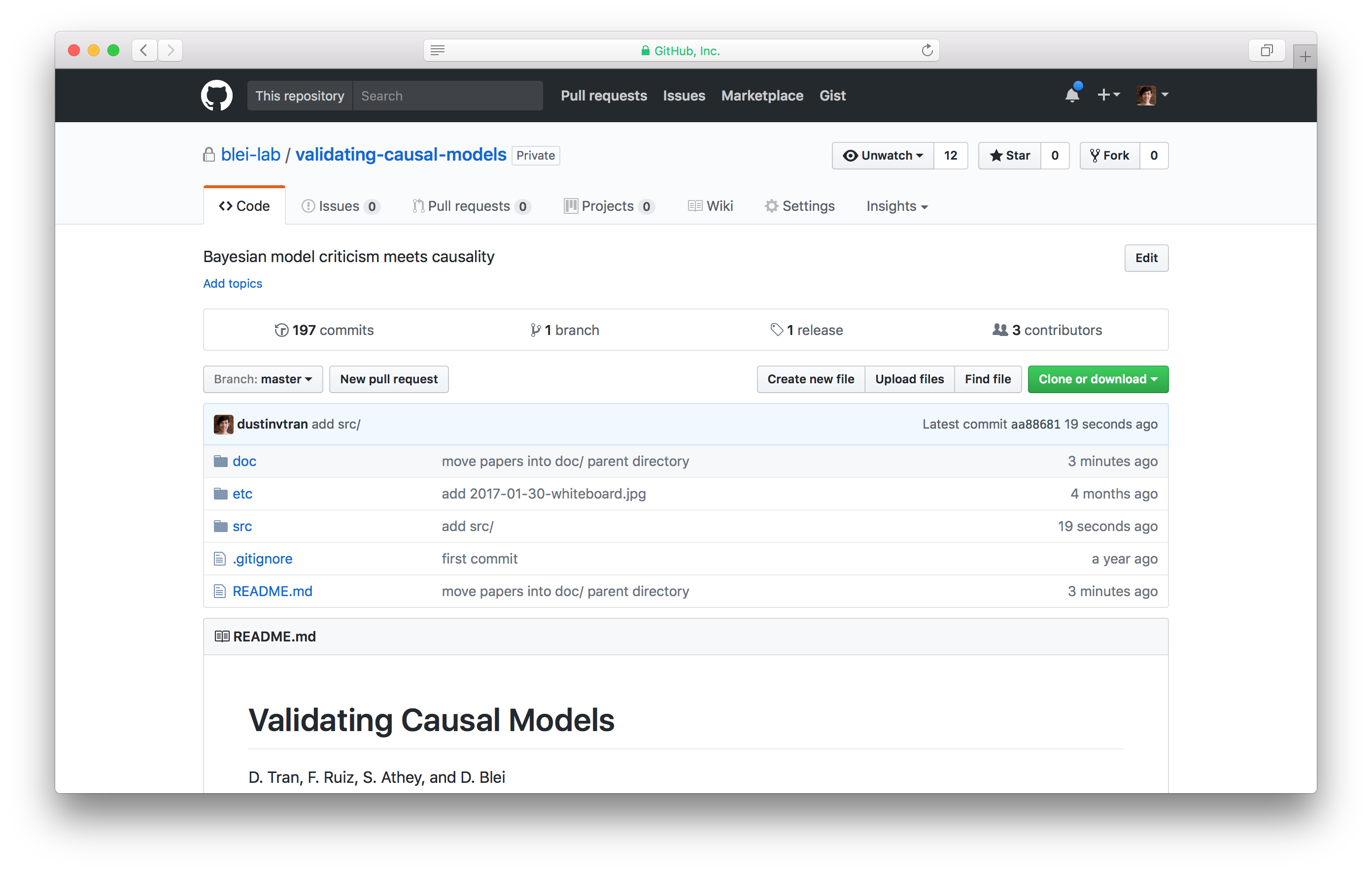Switch to the Code tab
1372x872 pixels.
(x=244, y=205)
